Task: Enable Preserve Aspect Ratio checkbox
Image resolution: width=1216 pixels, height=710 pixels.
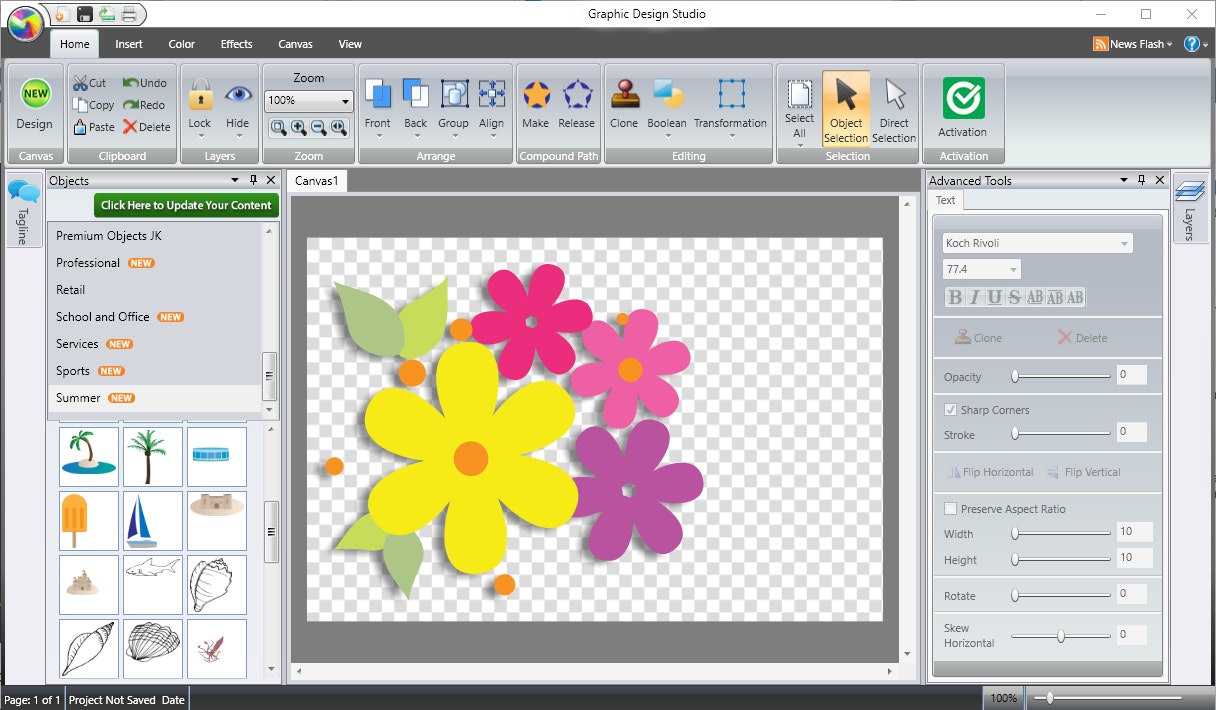Action: pos(951,509)
